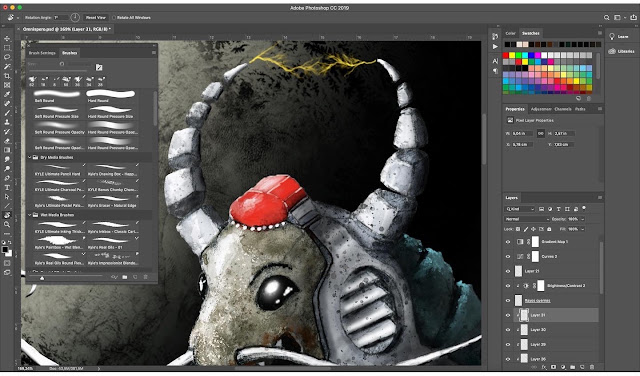Screen dimensions: 640x376
Task: Open the Character panel icon in the side strip
Action: (495, 61)
